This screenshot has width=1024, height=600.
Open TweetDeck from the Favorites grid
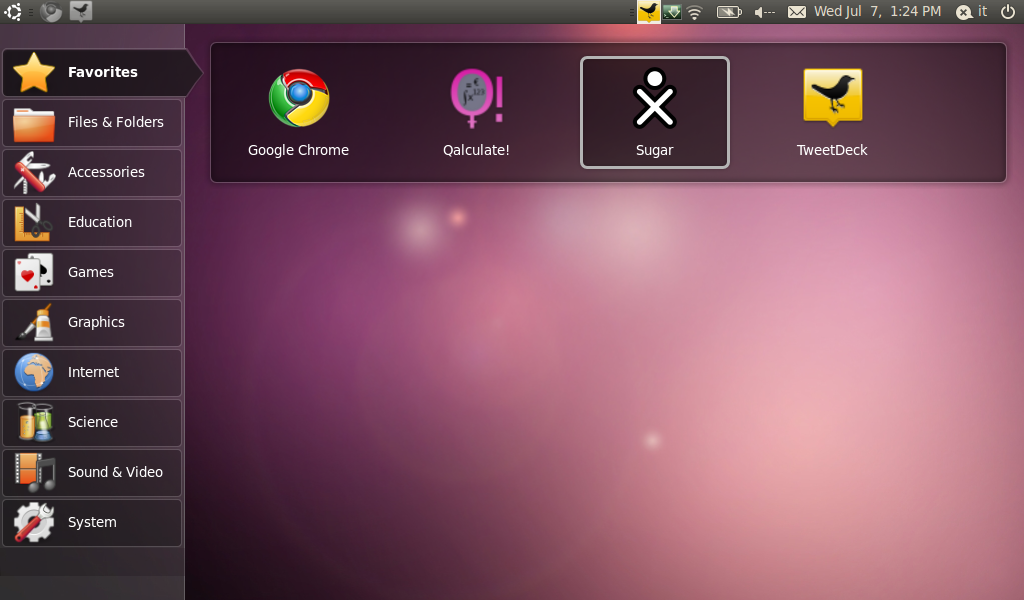(832, 112)
